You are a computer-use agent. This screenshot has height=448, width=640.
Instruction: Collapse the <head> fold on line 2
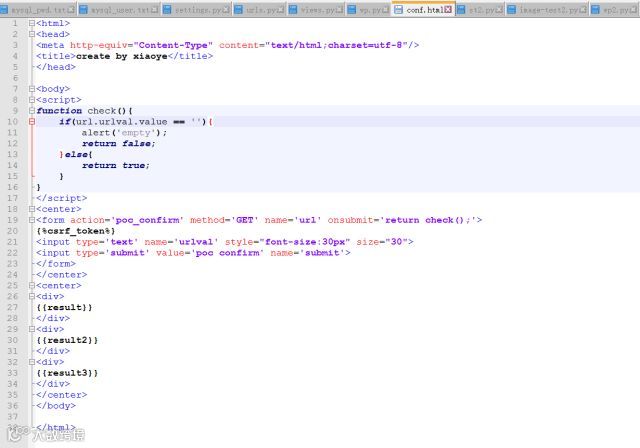(32, 34)
